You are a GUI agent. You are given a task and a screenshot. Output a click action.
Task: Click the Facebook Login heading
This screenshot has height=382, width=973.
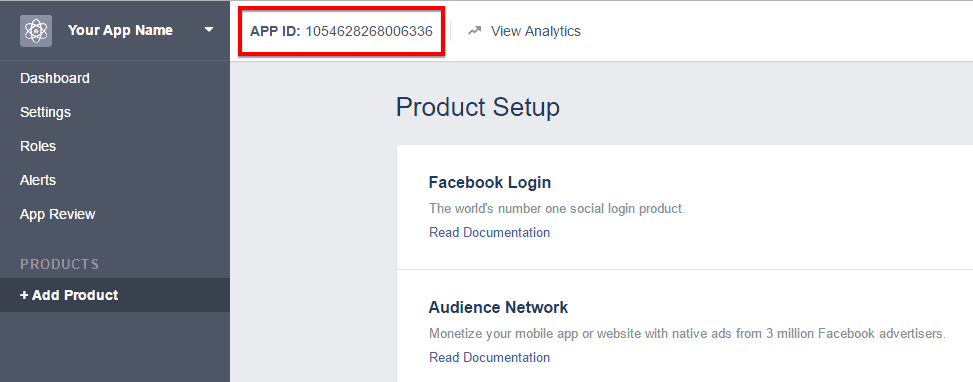tap(490, 182)
